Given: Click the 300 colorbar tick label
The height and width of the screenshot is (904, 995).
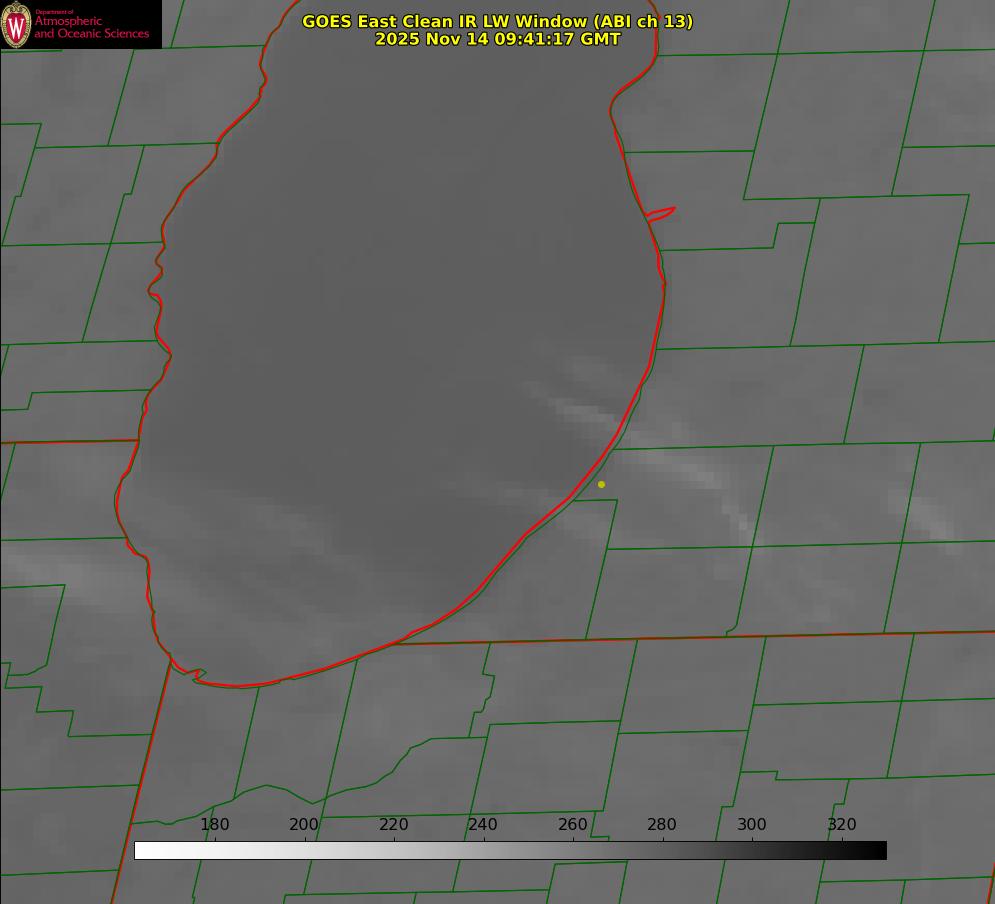Looking at the screenshot, I should pos(752,825).
